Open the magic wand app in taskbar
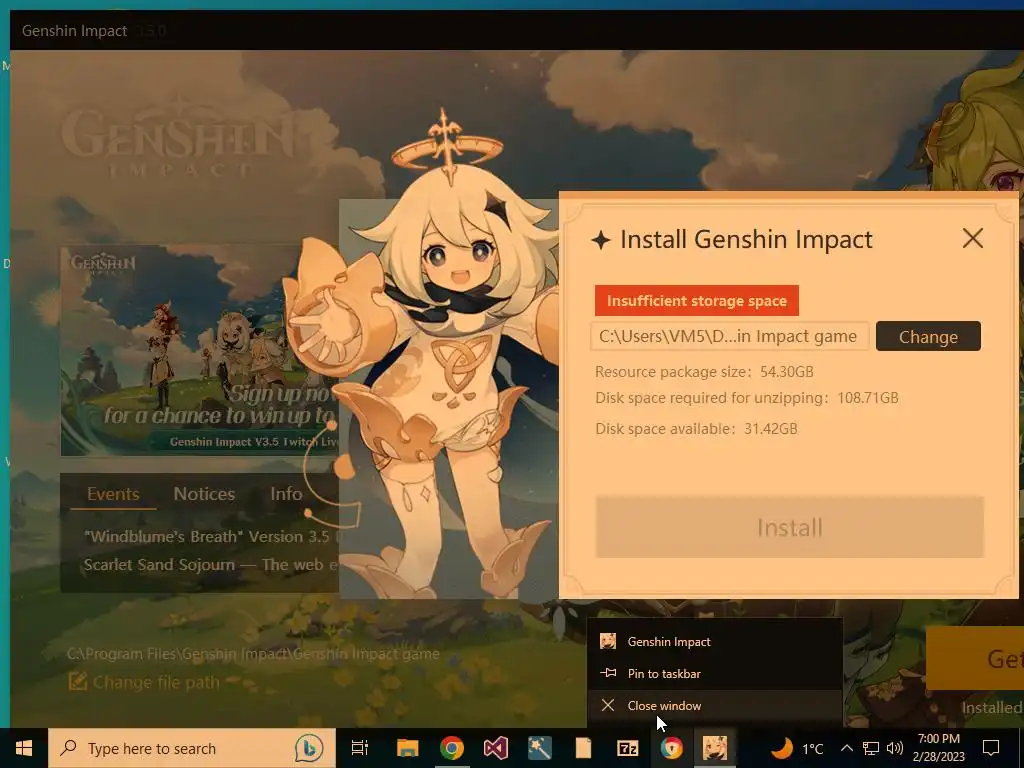 coord(539,748)
